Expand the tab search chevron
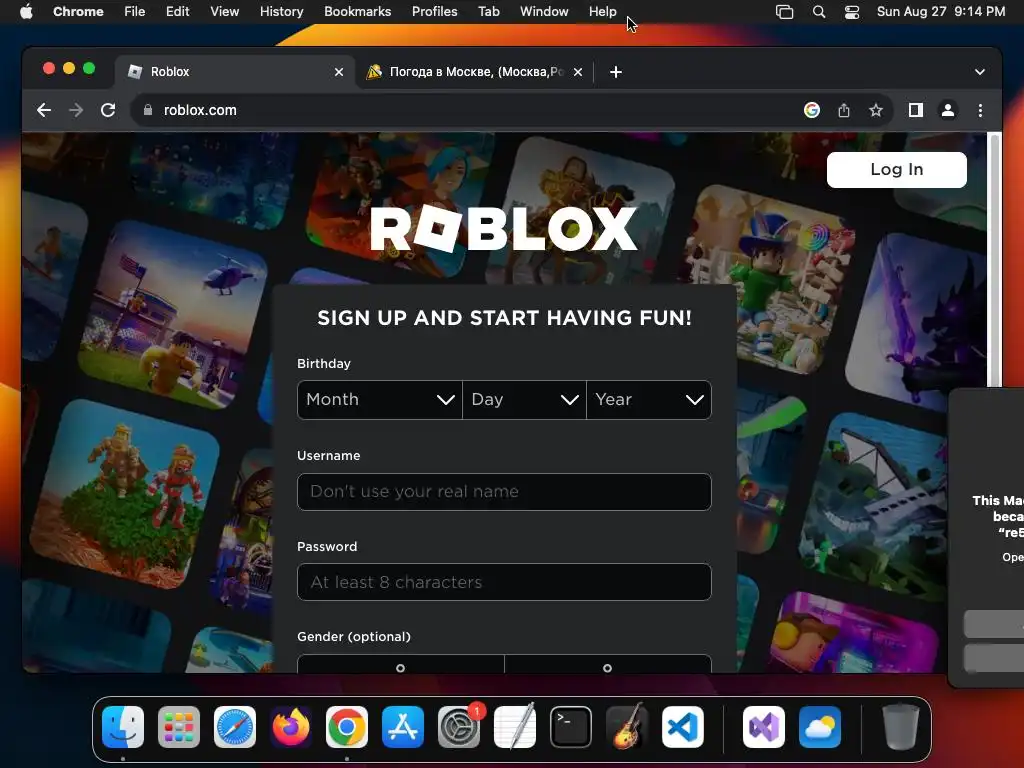This screenshot has width=1024, height=768. [980, 72]
